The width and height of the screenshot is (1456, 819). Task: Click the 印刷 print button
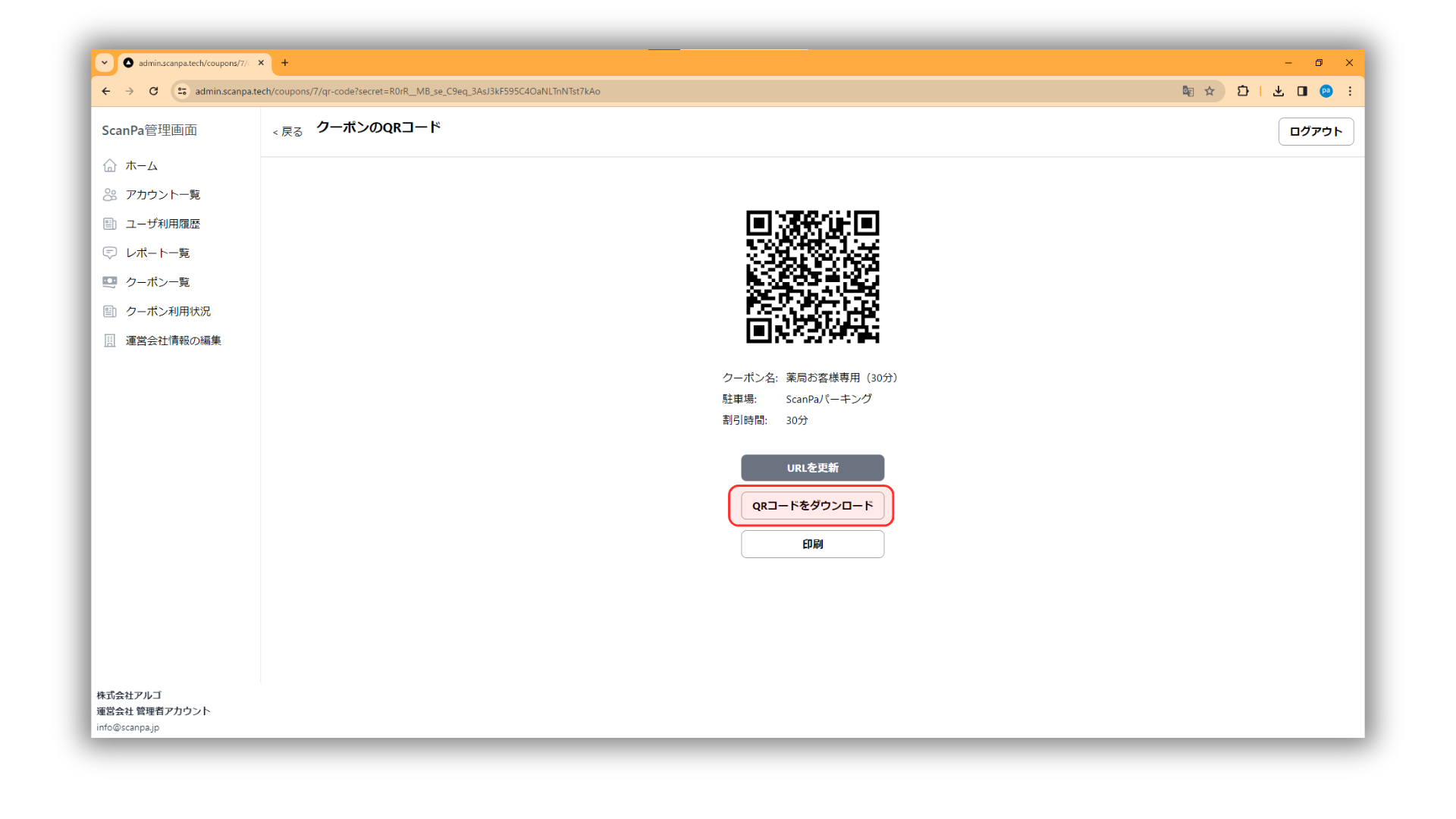[812, 544]
